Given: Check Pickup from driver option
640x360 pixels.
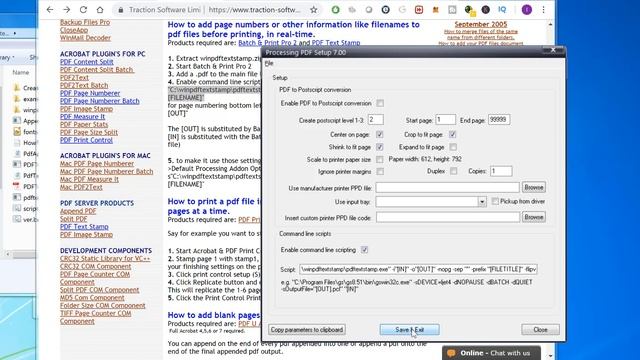Looking at the screenshot, I should pyautogui.click(x=495, y=201).
